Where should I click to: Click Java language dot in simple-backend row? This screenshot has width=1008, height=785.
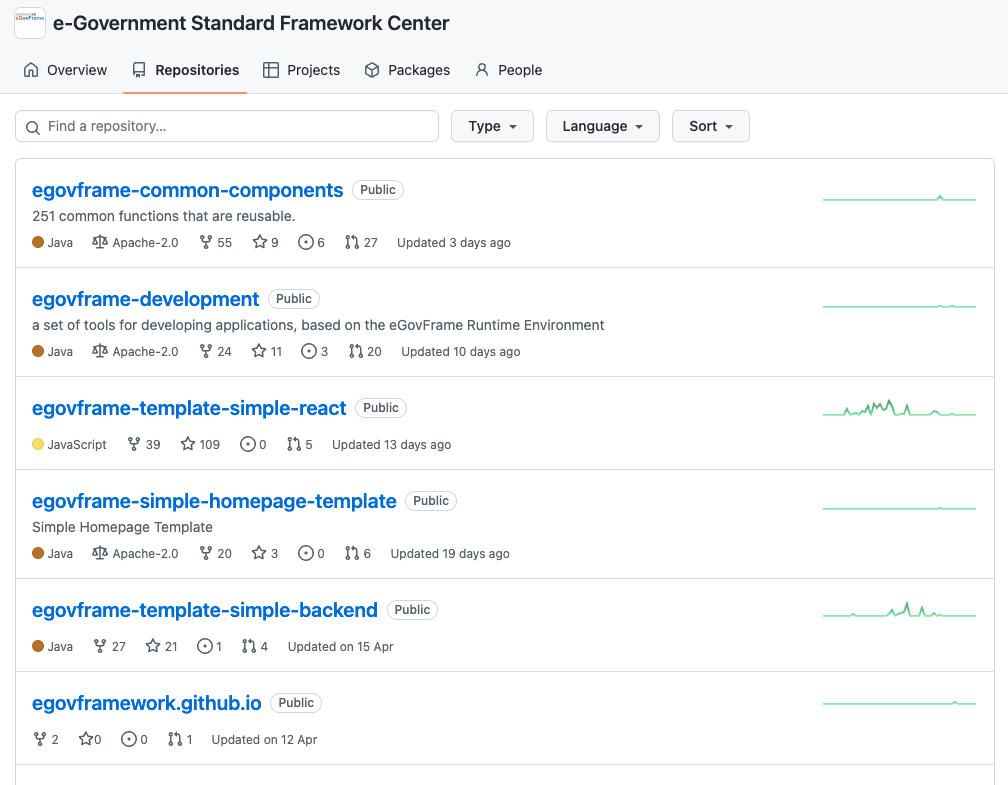(38, 646)
